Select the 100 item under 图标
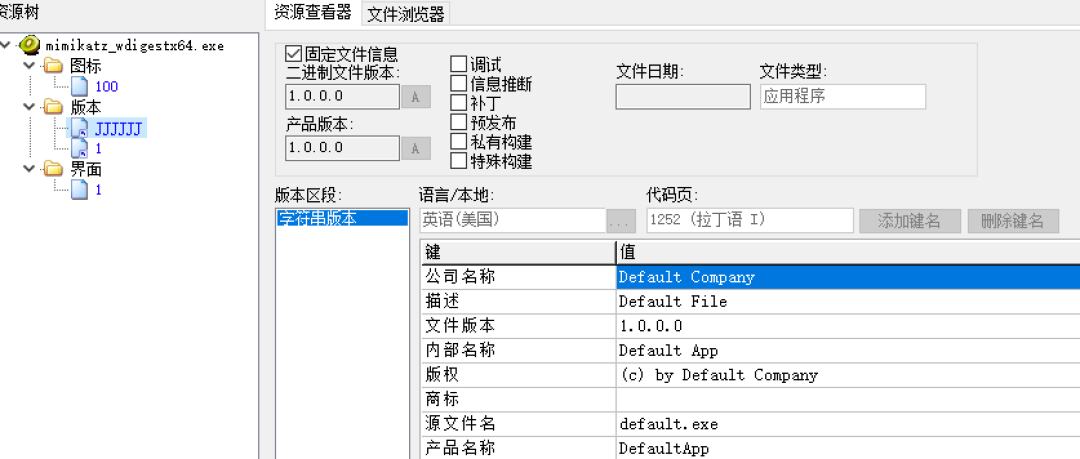 coord(107,87)
